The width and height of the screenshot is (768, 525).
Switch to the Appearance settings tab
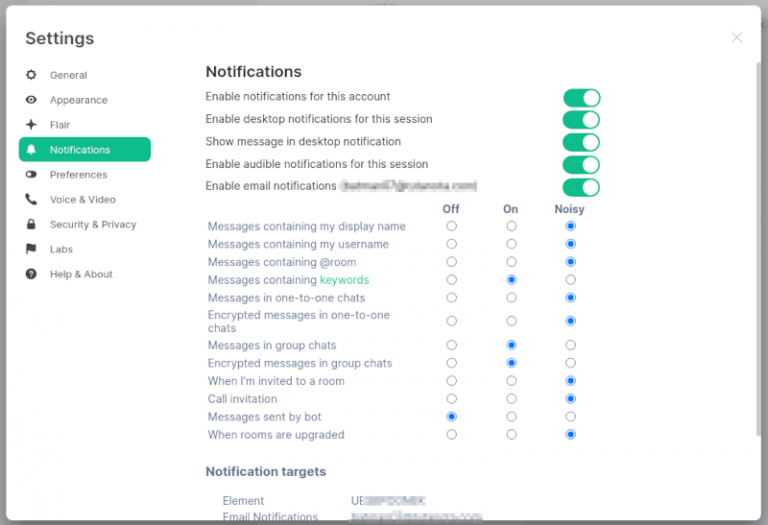click(78, 100)
